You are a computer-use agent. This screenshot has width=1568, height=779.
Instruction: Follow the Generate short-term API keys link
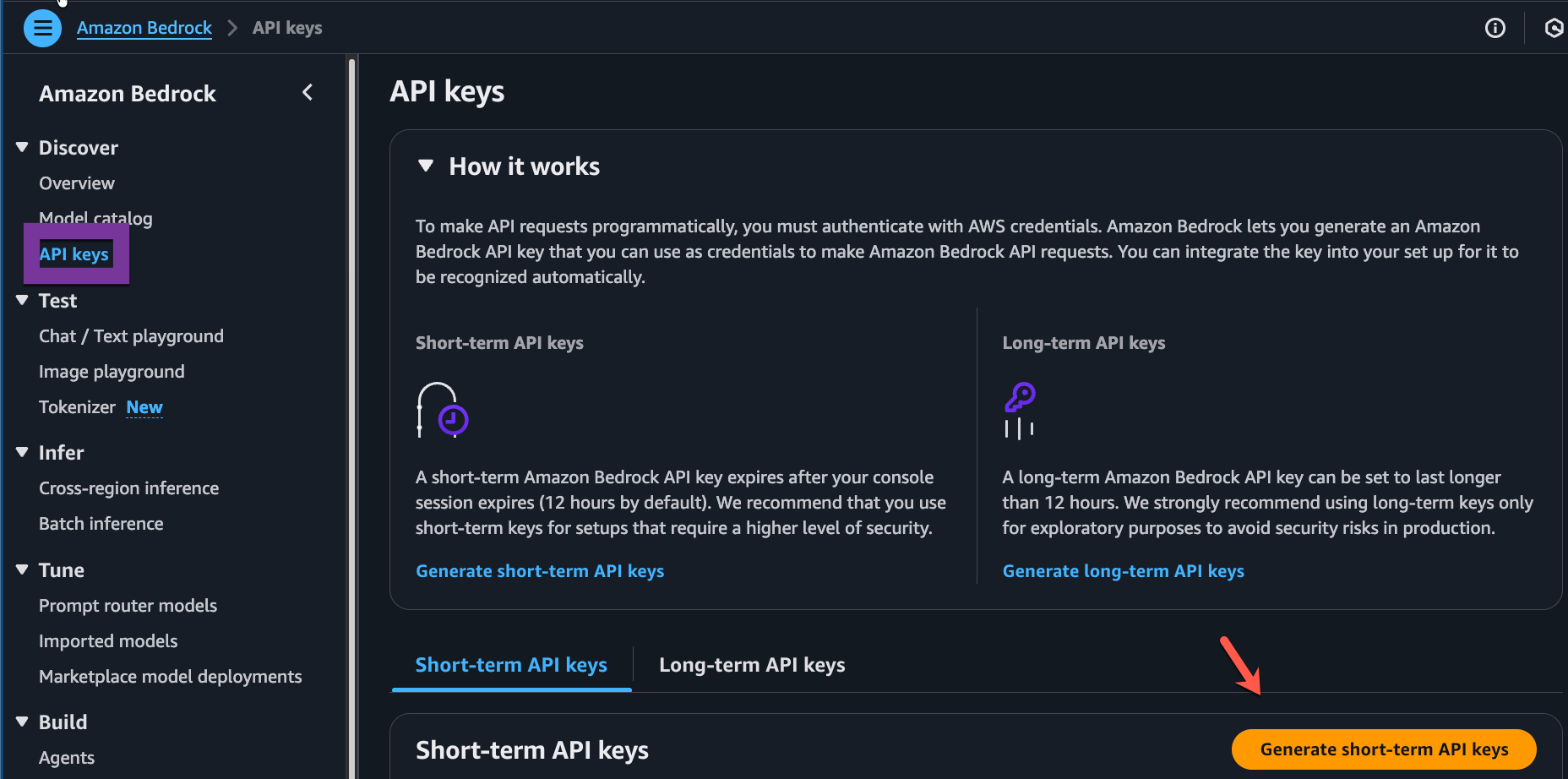(539, 571)
